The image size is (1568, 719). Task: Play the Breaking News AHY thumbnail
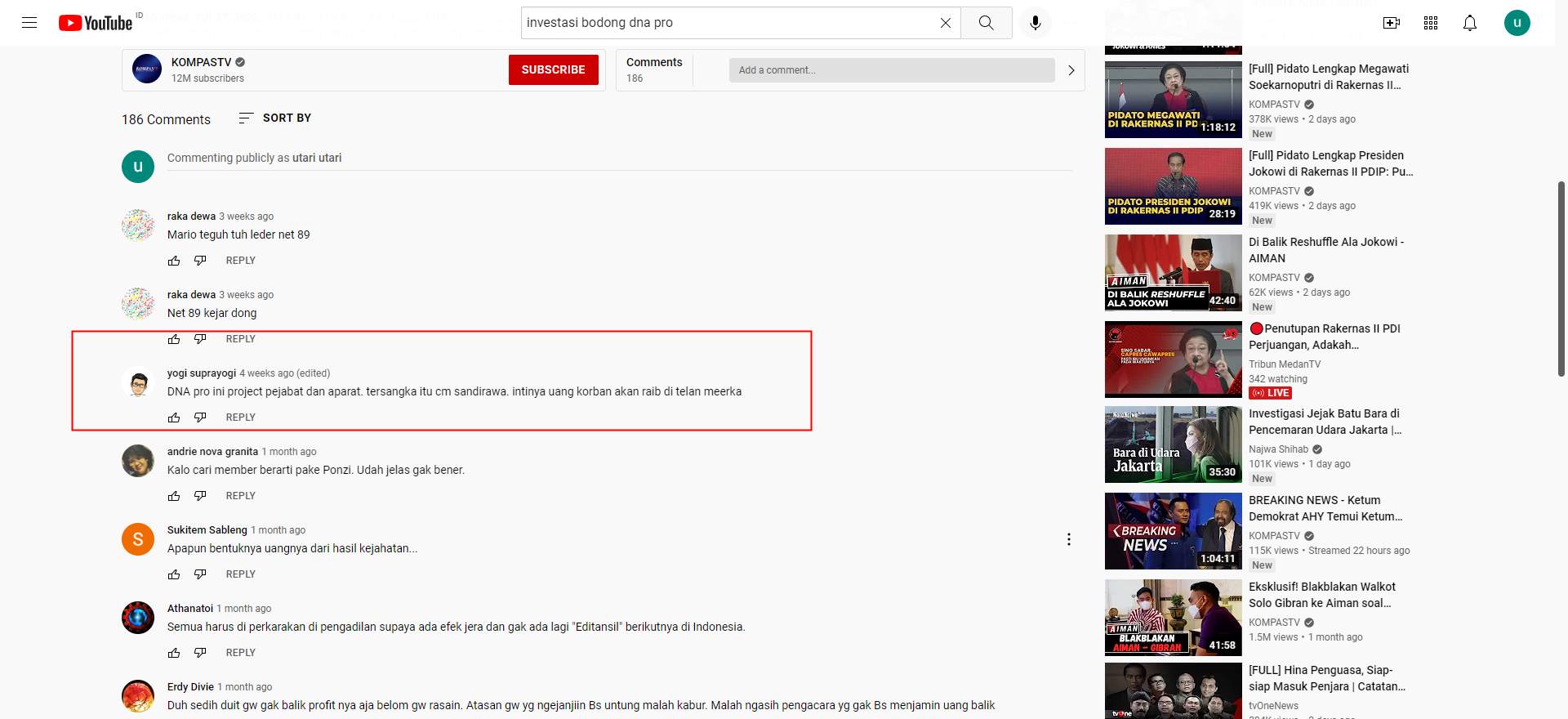(1174, 531)
